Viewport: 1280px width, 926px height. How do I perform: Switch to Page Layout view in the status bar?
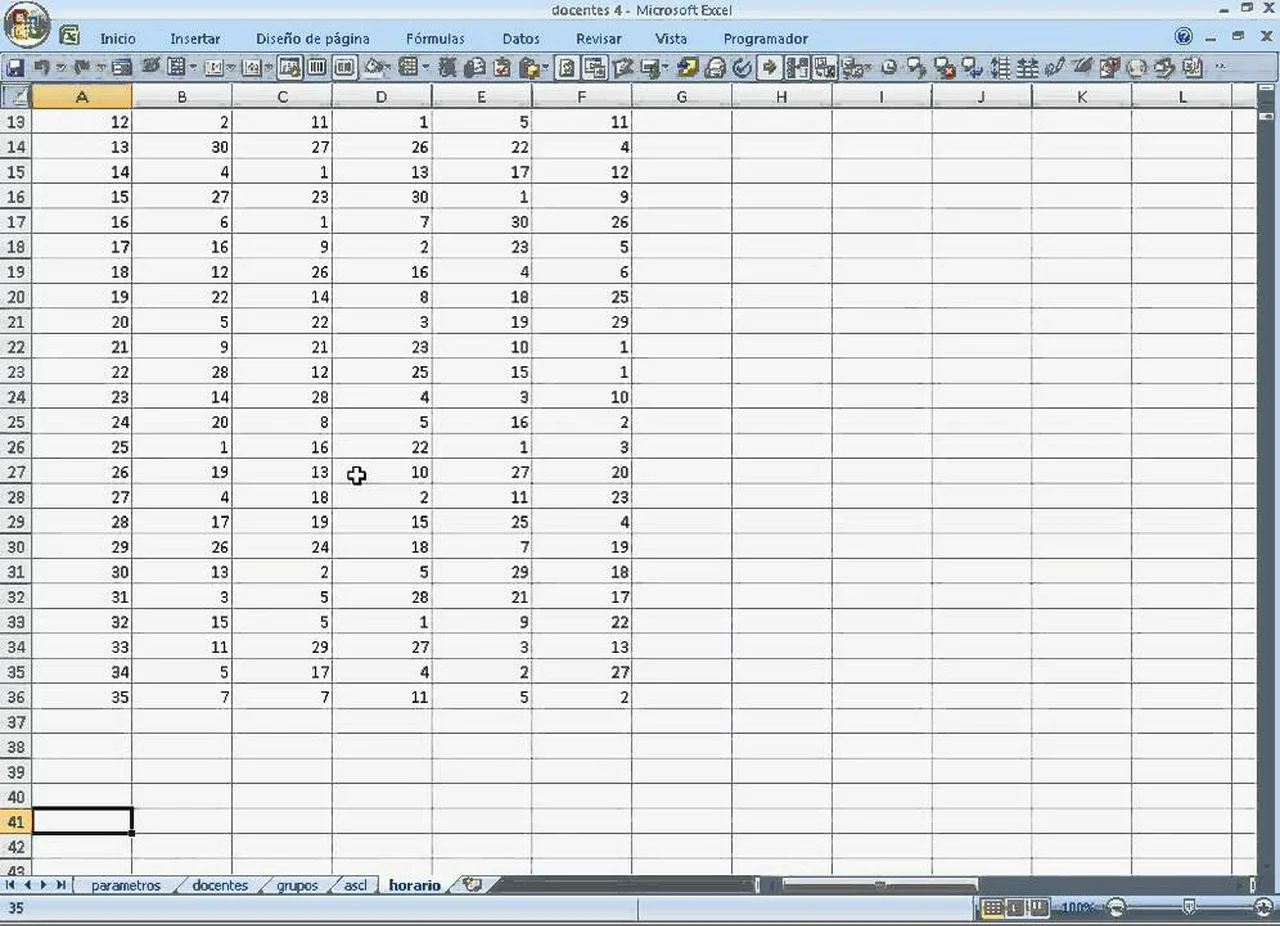click(x=1014, y=908)
